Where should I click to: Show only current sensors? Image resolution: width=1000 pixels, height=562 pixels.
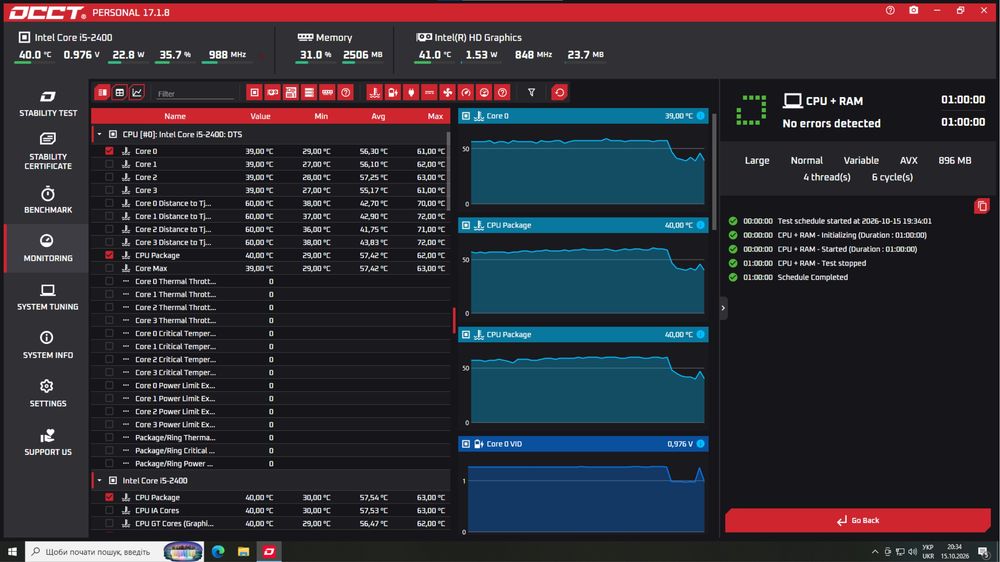429,92
